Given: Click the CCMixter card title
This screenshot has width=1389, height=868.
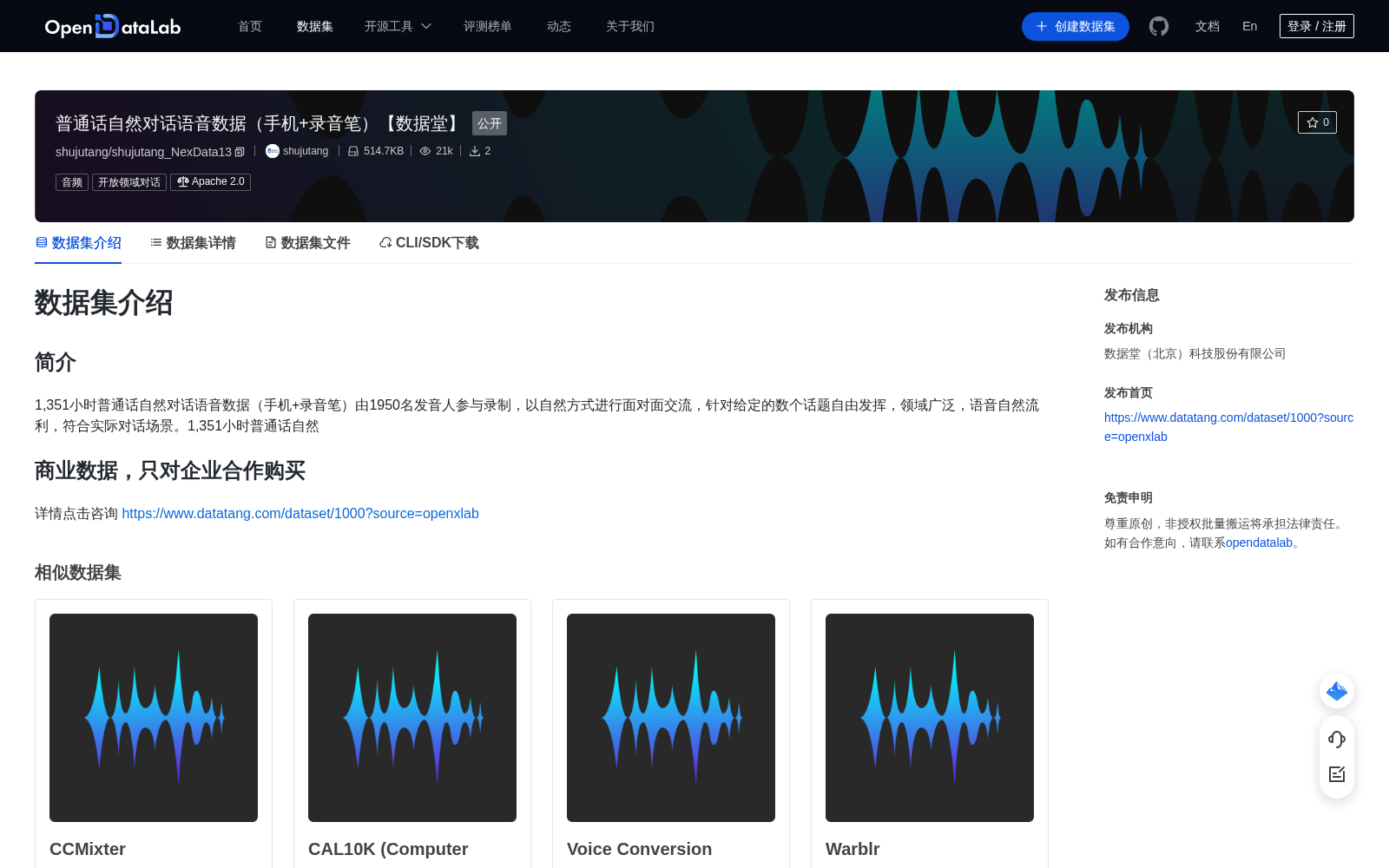Looking at the screenshot, I should click(88, 849).
